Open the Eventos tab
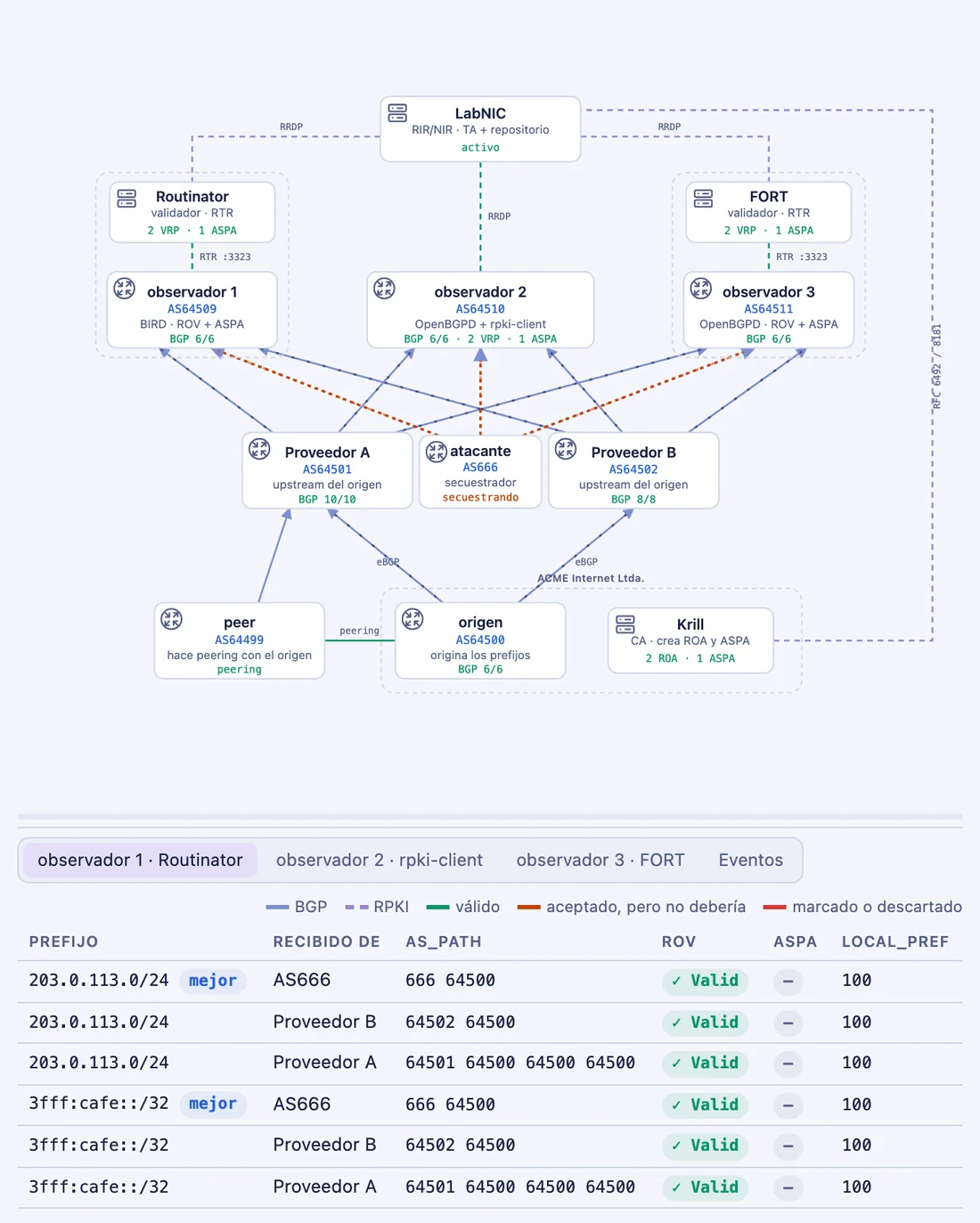 (x=751, y=860)
